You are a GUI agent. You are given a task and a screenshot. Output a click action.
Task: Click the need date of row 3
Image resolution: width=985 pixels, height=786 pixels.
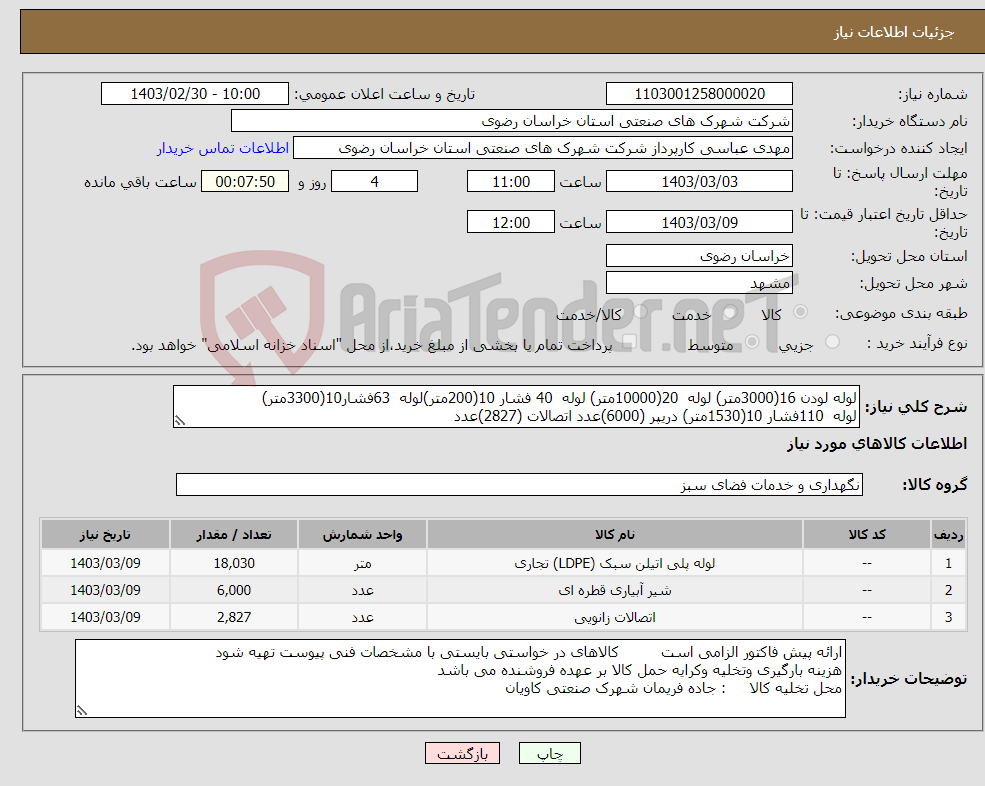(105, 617)
